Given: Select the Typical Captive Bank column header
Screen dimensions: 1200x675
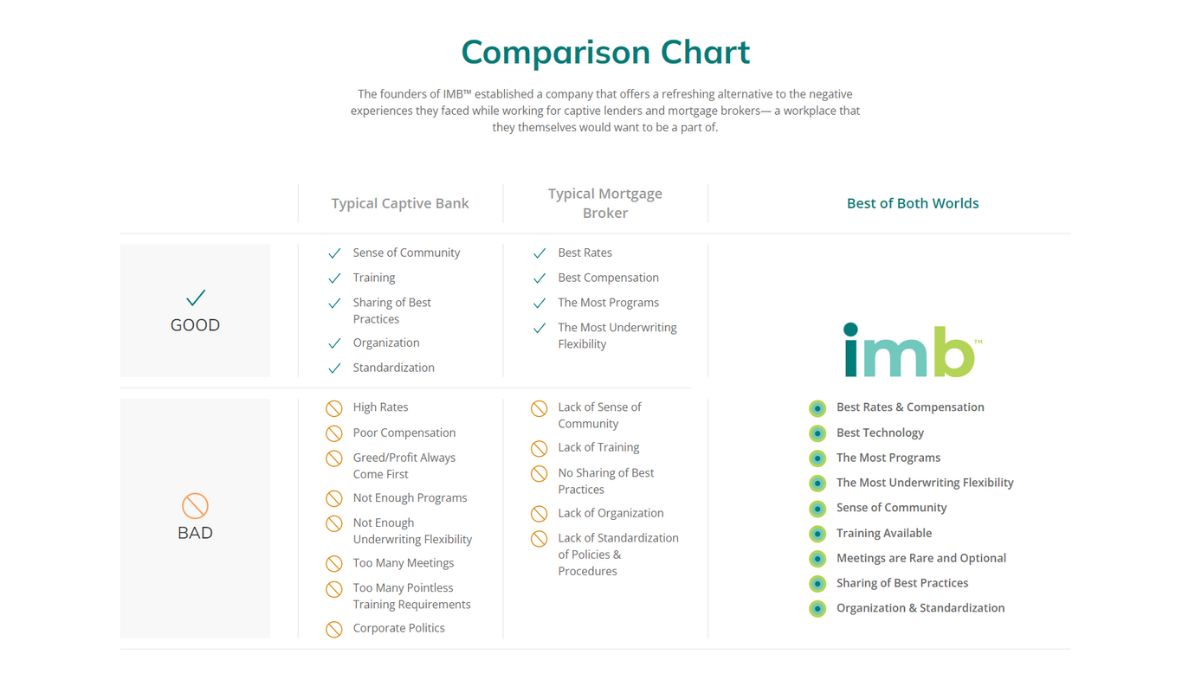Looking at the screenshot, I should (400, 203).
